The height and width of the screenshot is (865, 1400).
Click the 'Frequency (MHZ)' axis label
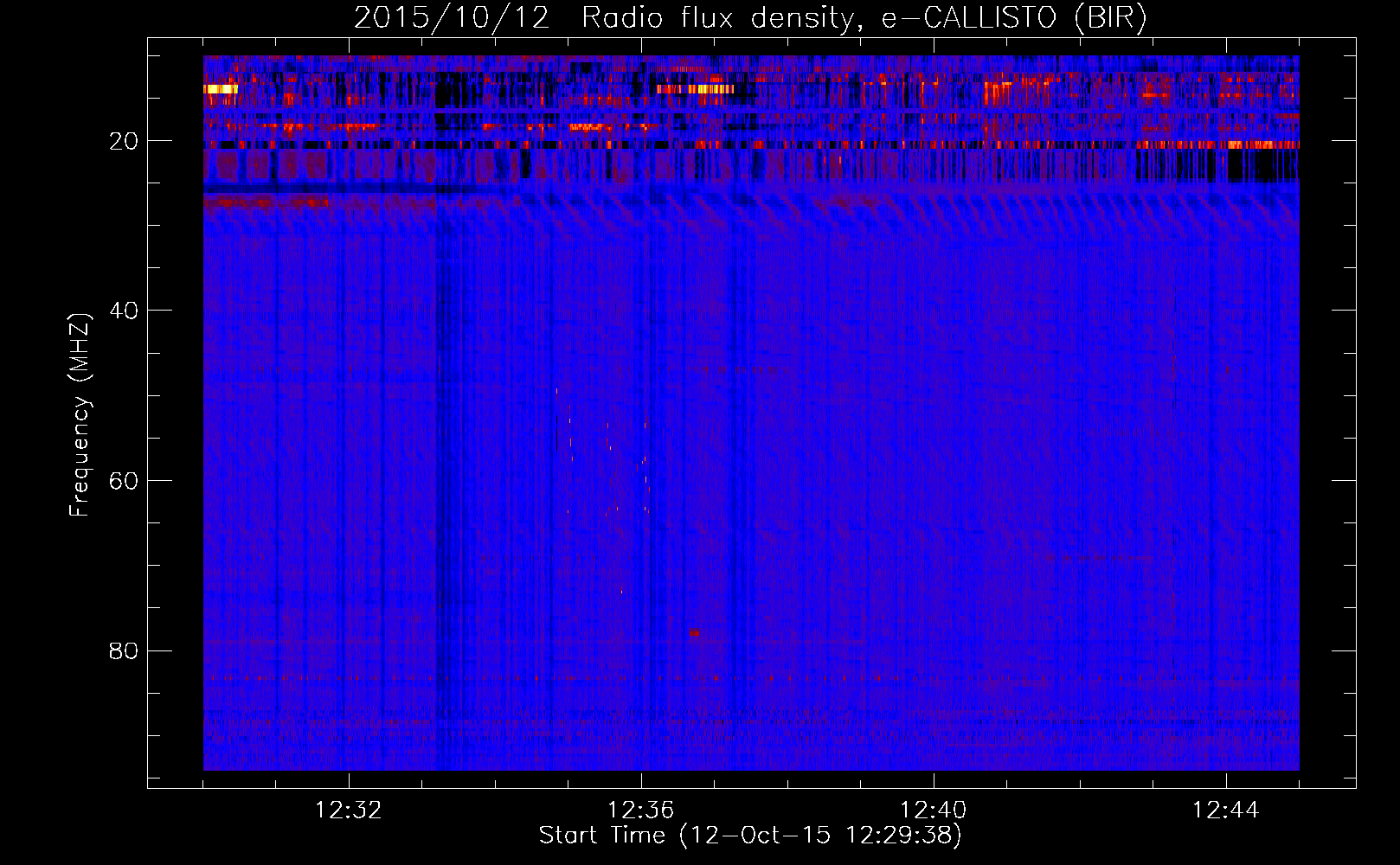click(80, 415)
